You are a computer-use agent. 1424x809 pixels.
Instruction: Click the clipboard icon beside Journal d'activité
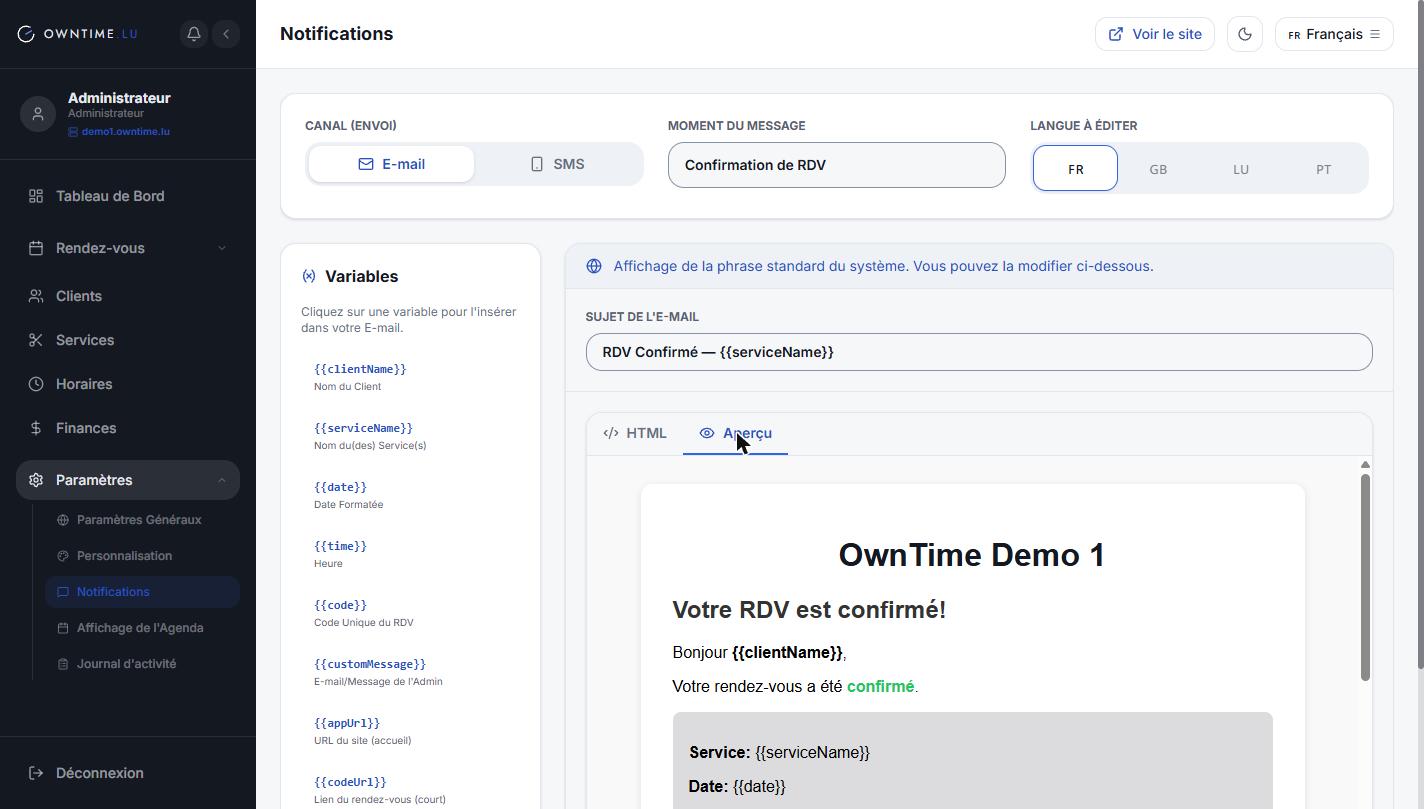[x=63, y=664]
